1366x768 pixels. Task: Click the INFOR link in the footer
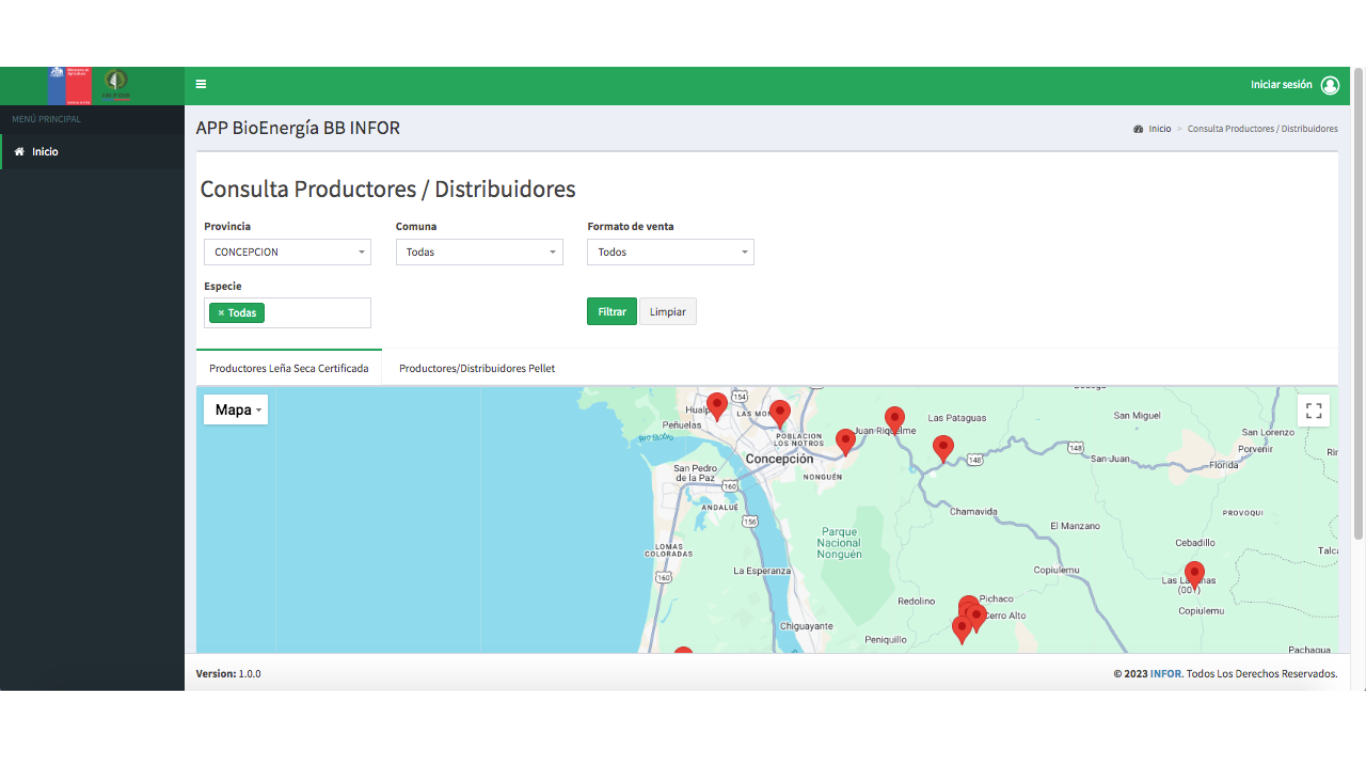pos(1165,673)
